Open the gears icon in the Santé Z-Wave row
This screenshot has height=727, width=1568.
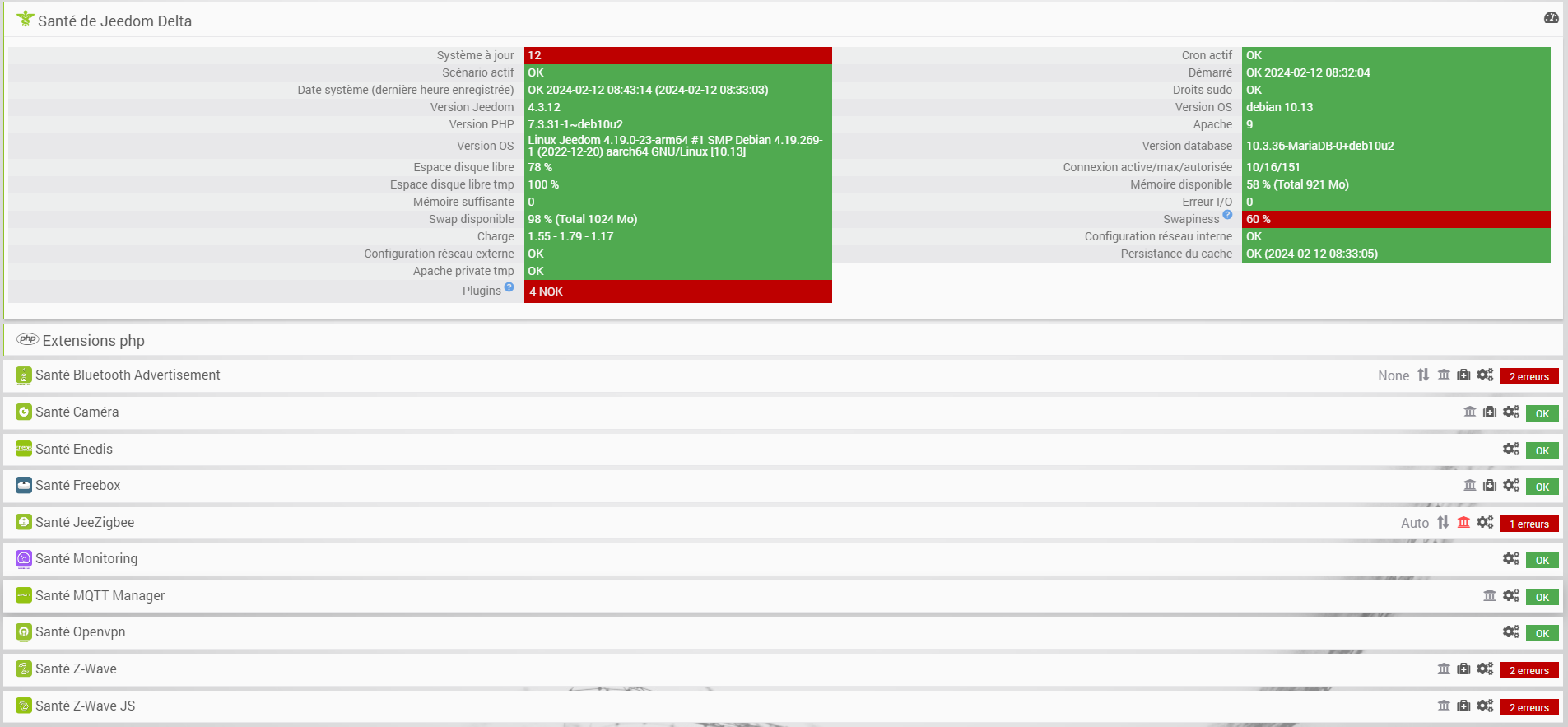tap(1485, 669)
